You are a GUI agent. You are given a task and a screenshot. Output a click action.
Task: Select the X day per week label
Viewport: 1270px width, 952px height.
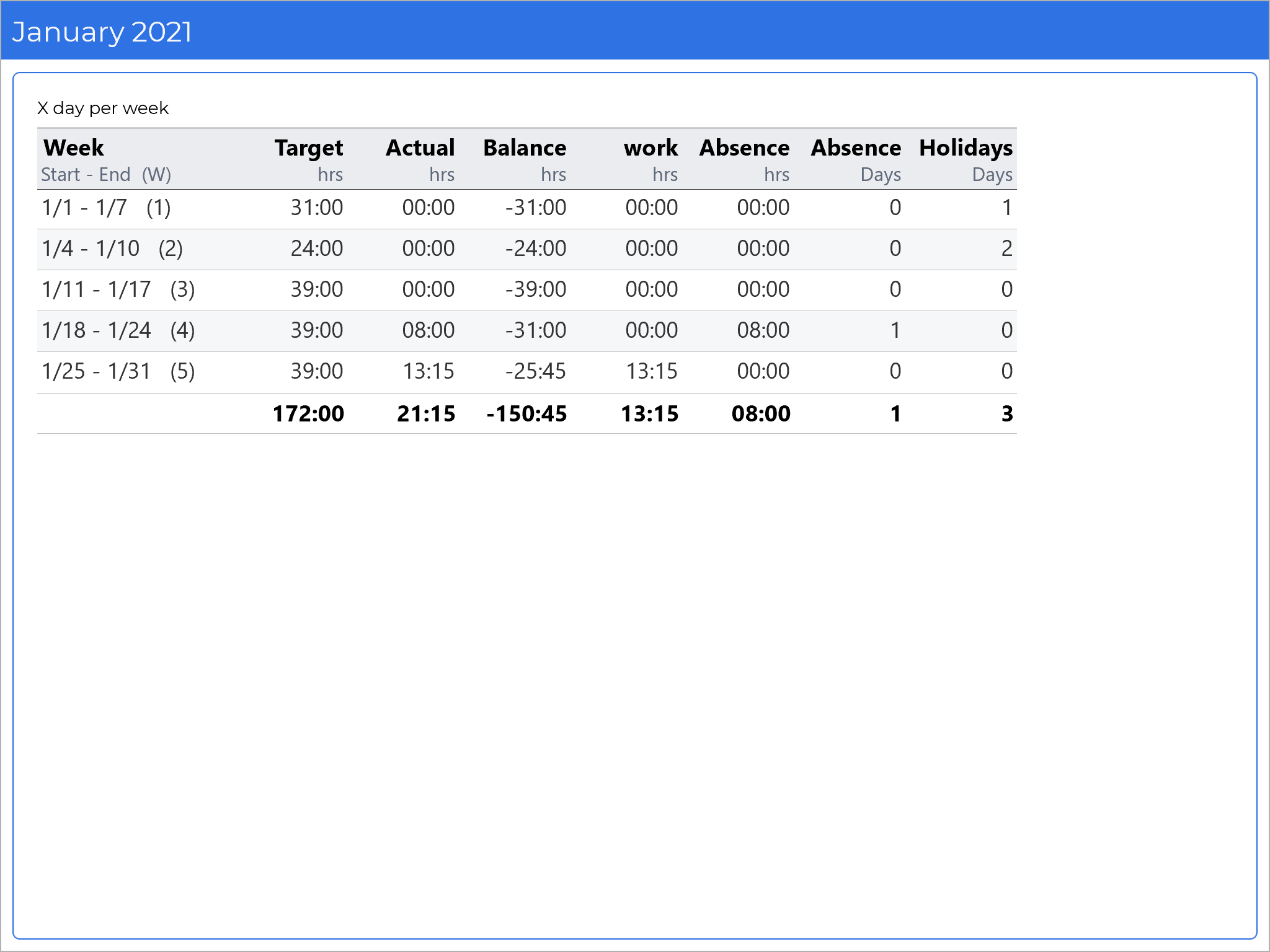coord(103,108)
